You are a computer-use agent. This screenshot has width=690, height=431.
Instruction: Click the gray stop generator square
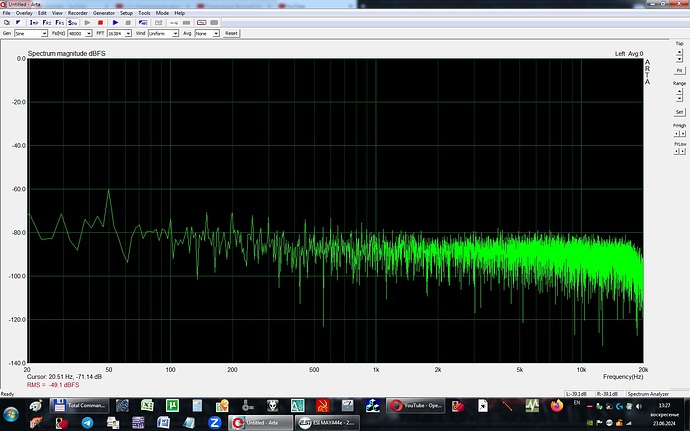128,22
